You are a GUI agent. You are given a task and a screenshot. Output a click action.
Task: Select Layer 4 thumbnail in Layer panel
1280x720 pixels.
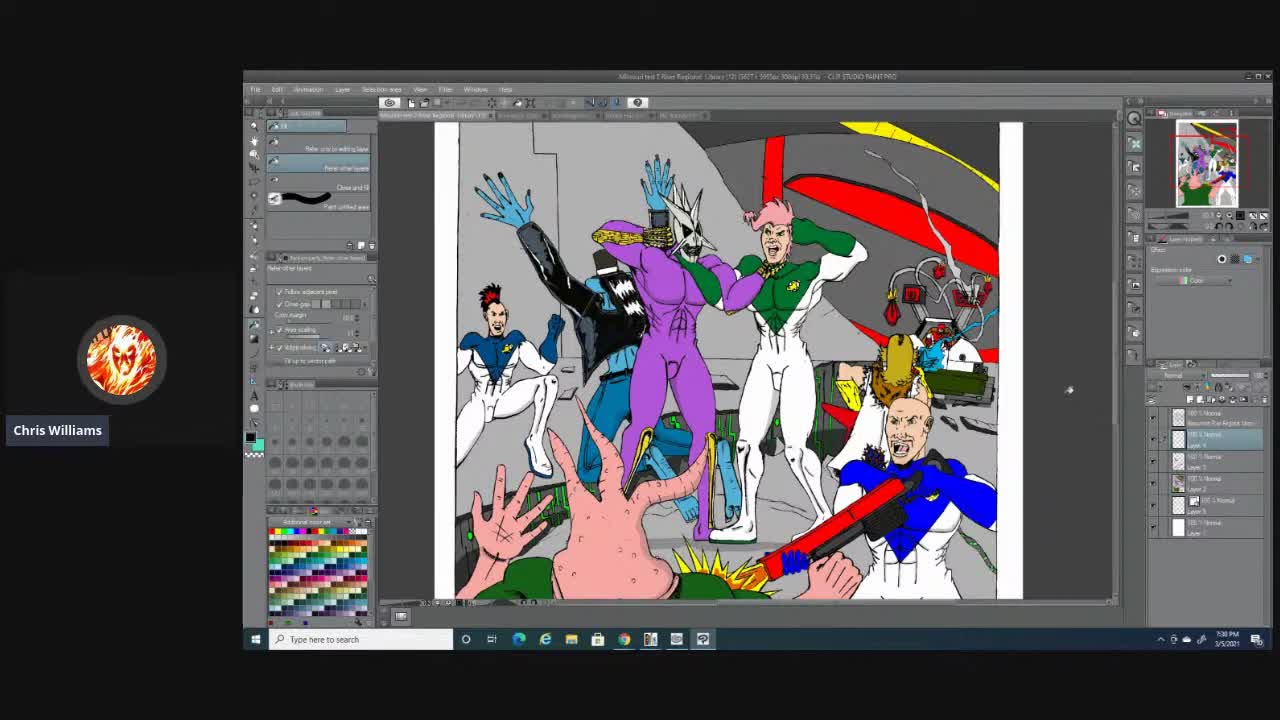(1179, 439)
